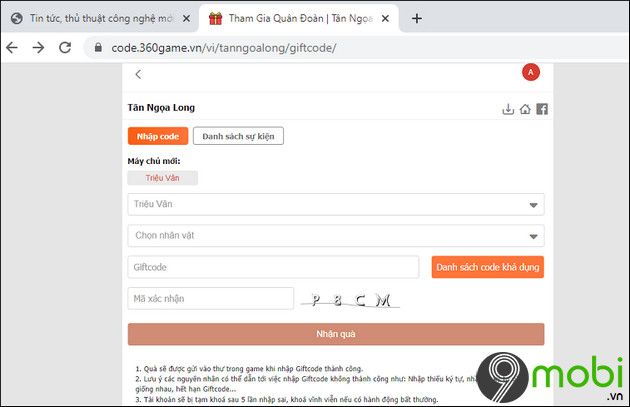
Task: Open the 'Danh sách sự kiện' tab
Action: (x=238, y=136)
